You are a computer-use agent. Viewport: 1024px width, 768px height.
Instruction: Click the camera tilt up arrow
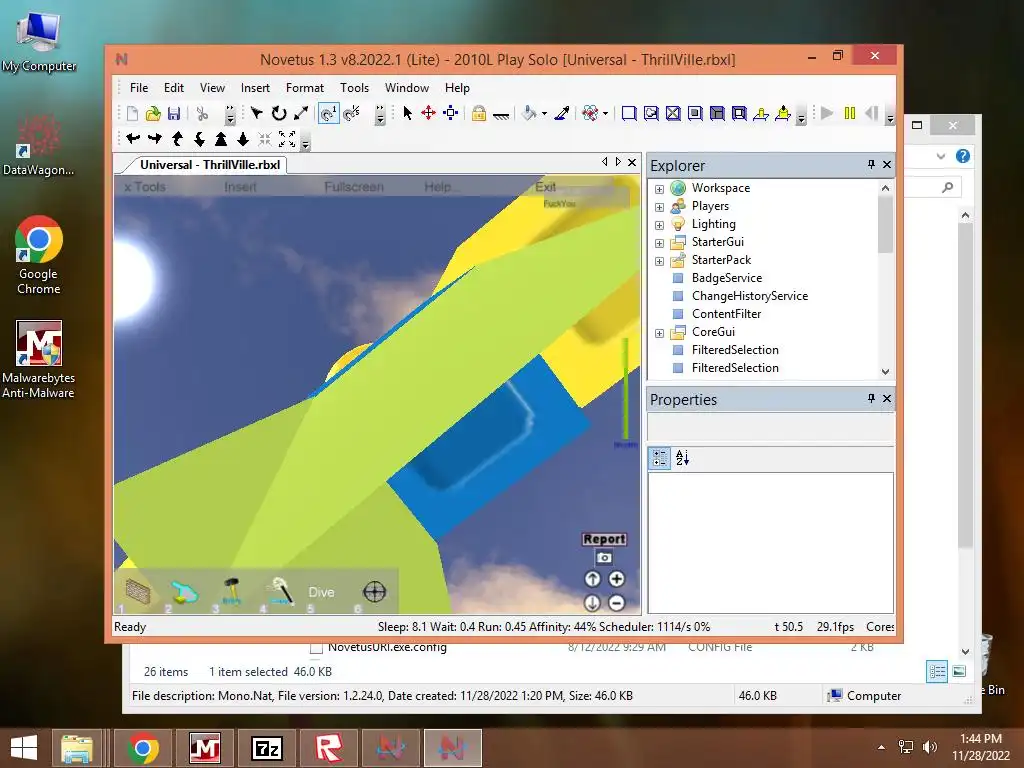(x=177, y=138)
